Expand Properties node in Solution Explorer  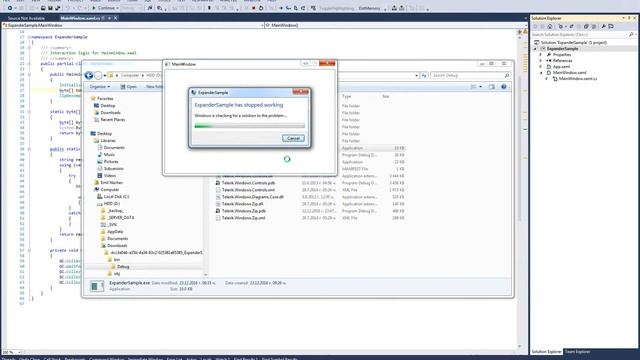540,55
